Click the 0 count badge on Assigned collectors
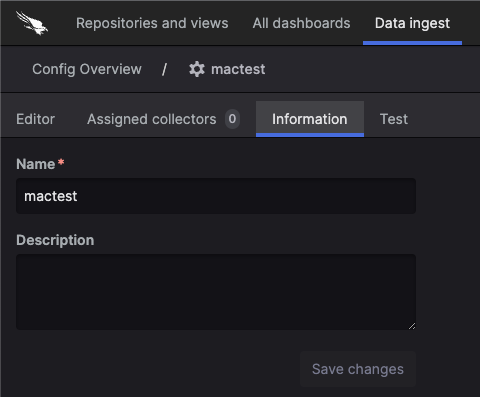480x397 pixels. pos(232,119)
